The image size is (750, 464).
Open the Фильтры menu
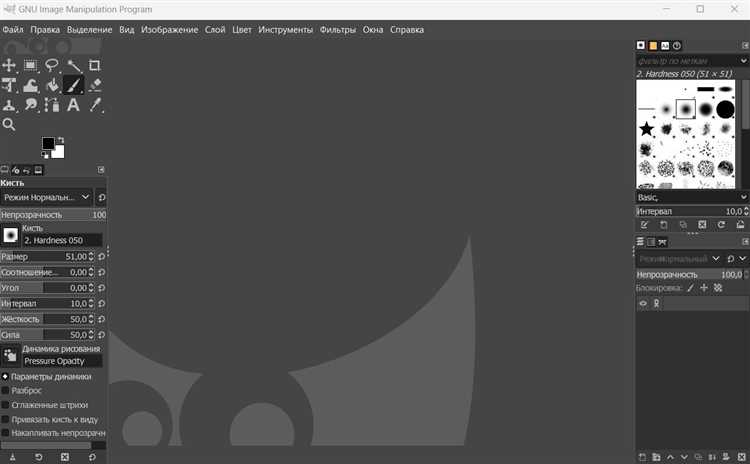(x=338, y=30)
